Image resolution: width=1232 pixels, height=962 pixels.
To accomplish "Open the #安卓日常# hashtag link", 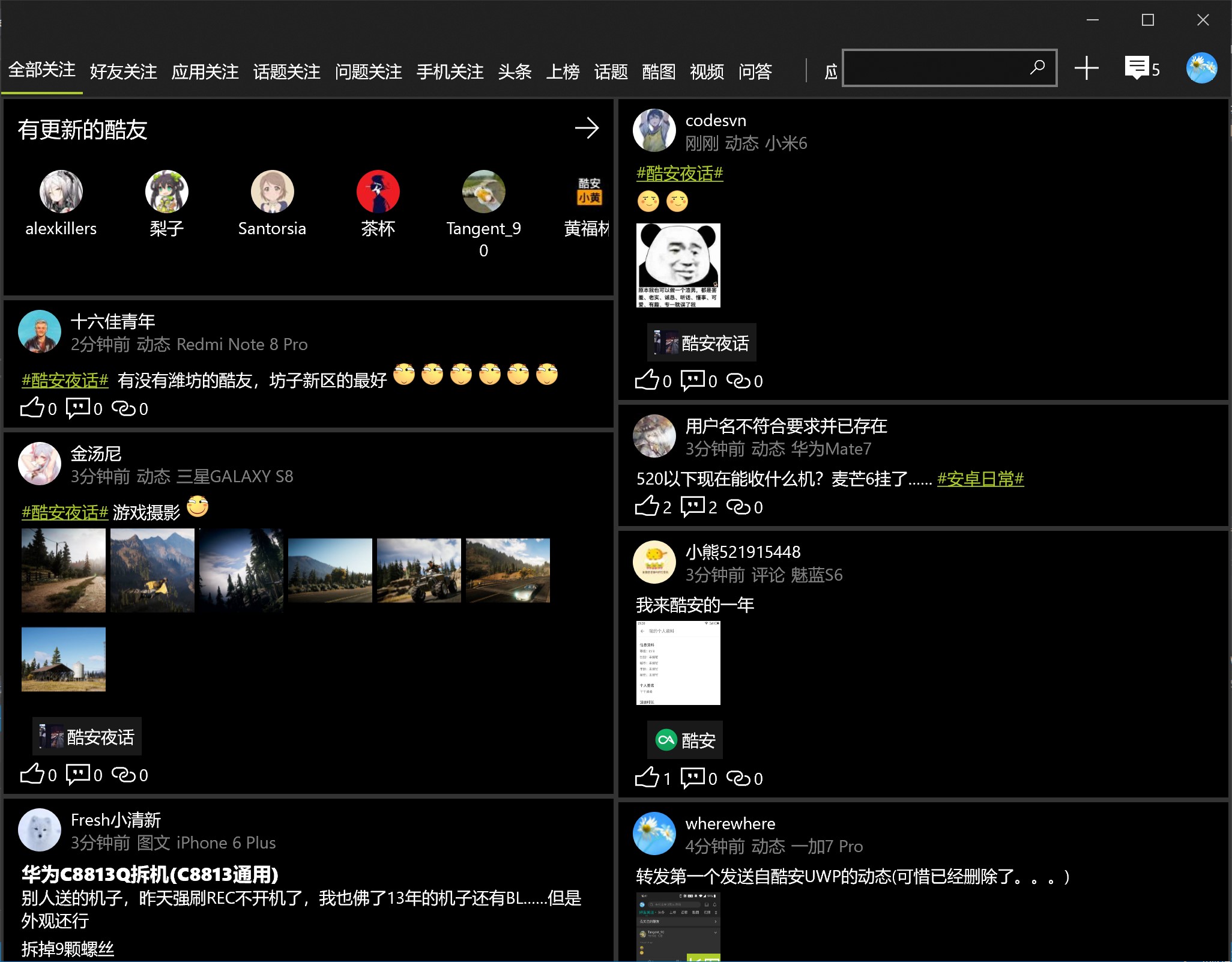I will 980,479.
